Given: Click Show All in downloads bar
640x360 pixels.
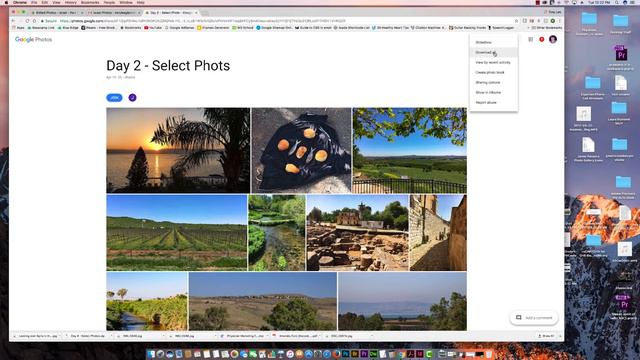Looking at the screenshot, I should pos(546,336).
